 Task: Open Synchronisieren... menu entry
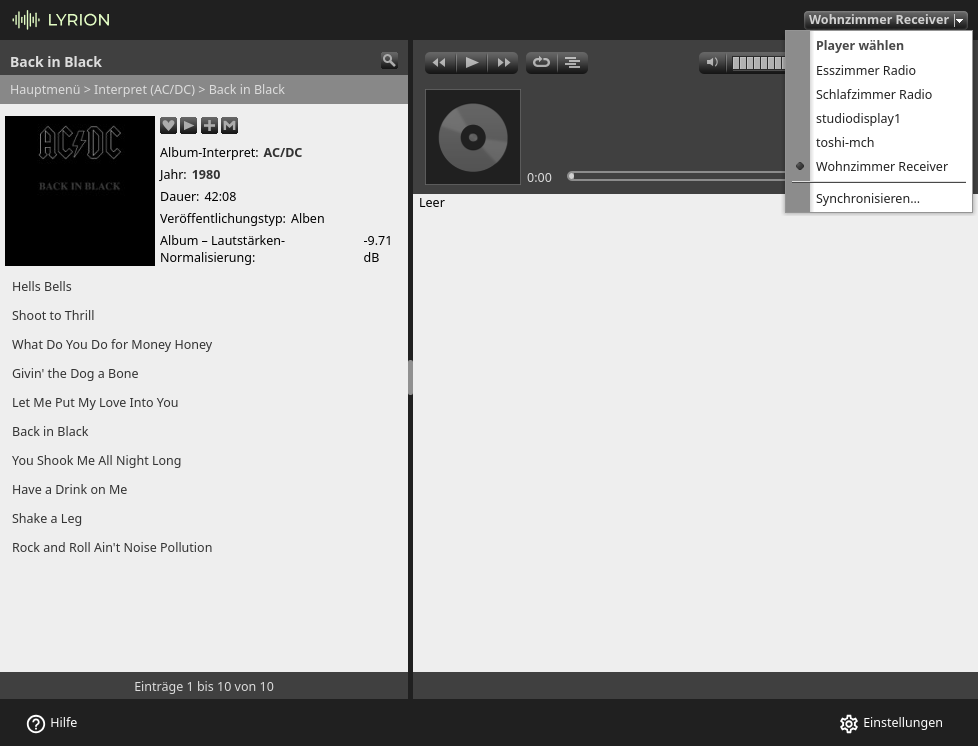point(867,199)
